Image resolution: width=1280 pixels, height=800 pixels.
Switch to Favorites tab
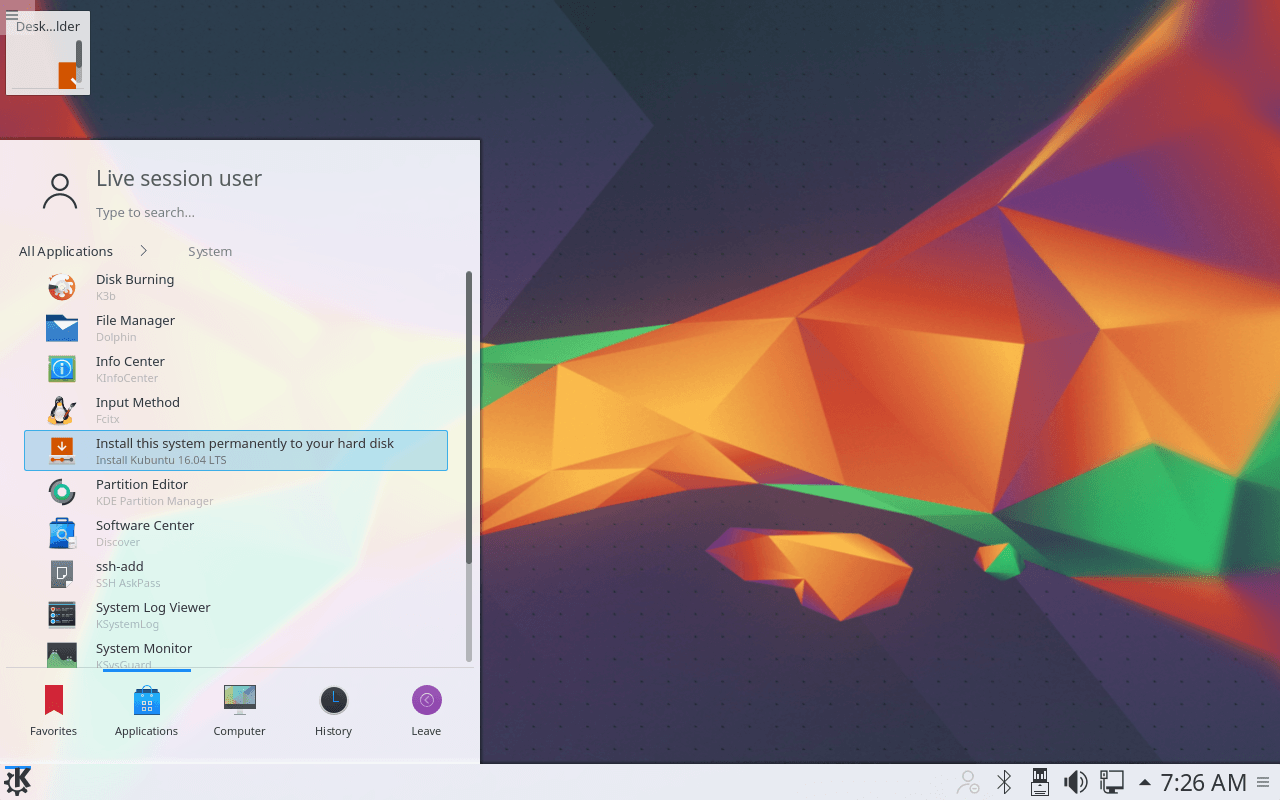tap(53, 711)
